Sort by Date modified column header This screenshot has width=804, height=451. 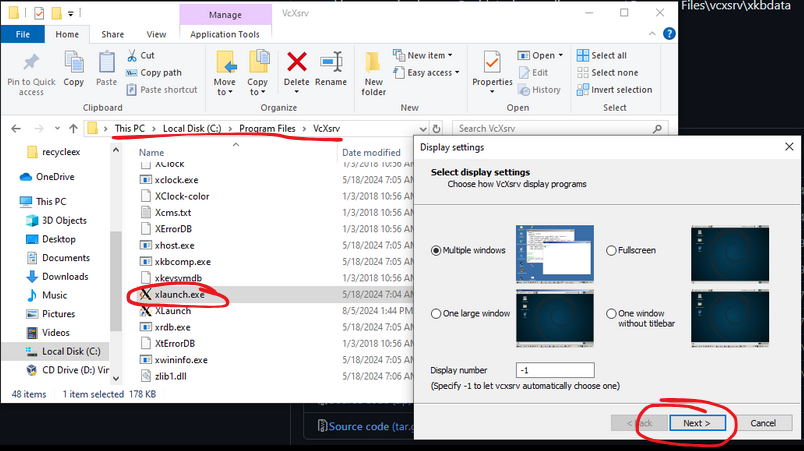tap(371, 153)
